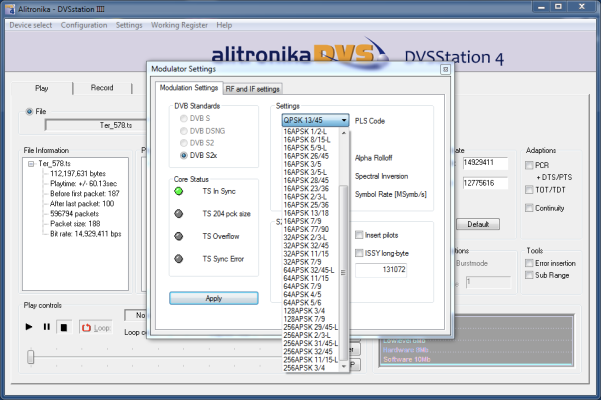Enable the Insert pilots checkbox

pyautogui.click(x=359, y=234)
